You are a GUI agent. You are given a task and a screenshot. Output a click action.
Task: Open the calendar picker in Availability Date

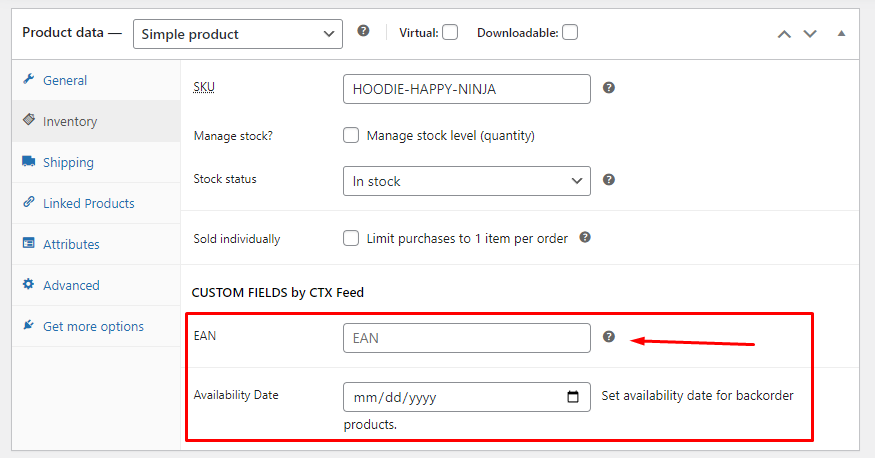[x=573, y=397]
